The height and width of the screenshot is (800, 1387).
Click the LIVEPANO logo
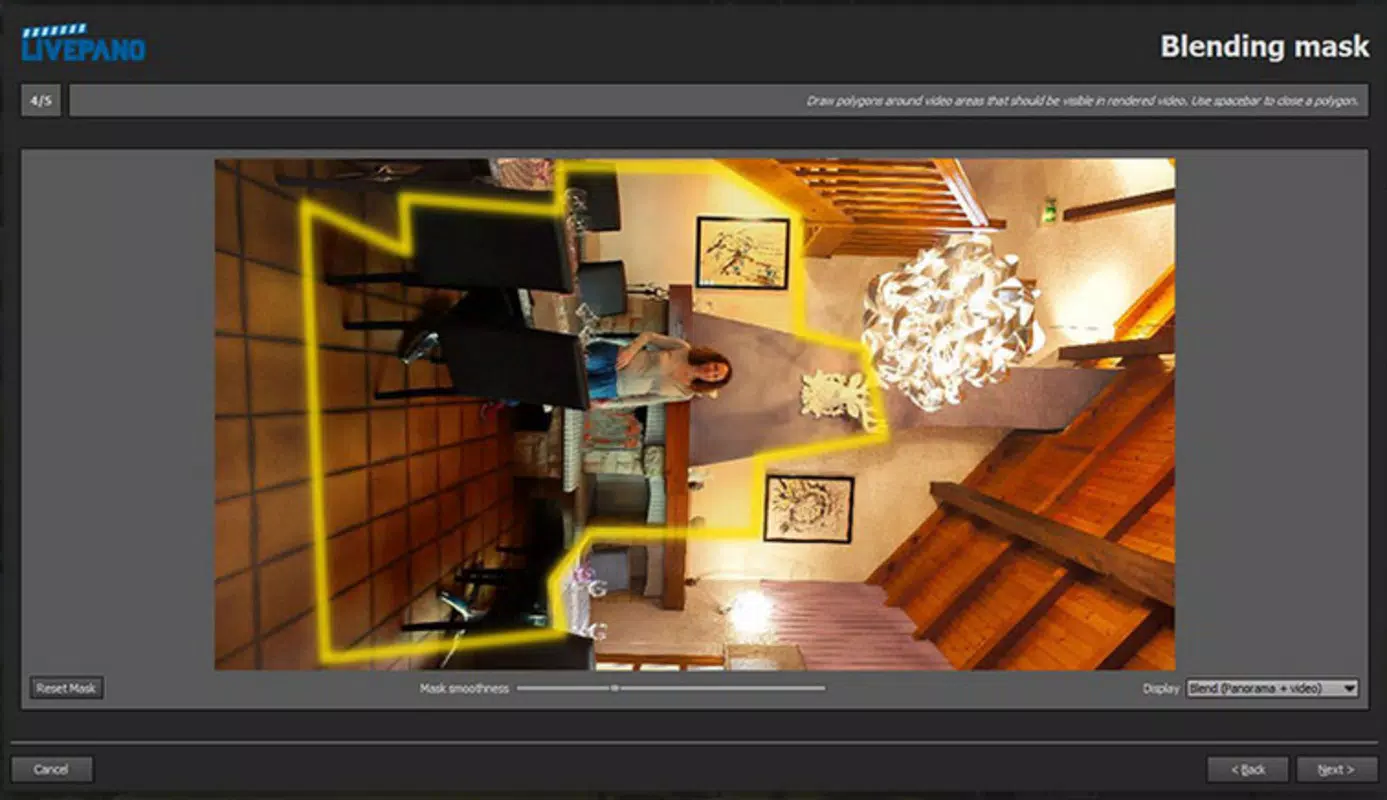pyautogui.click(x=84, y=43)
